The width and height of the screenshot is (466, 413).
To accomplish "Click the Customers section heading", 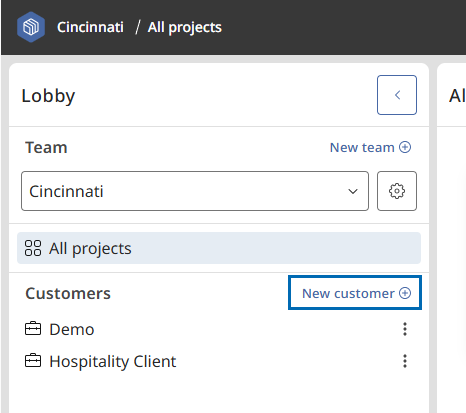I will (68, 294).
